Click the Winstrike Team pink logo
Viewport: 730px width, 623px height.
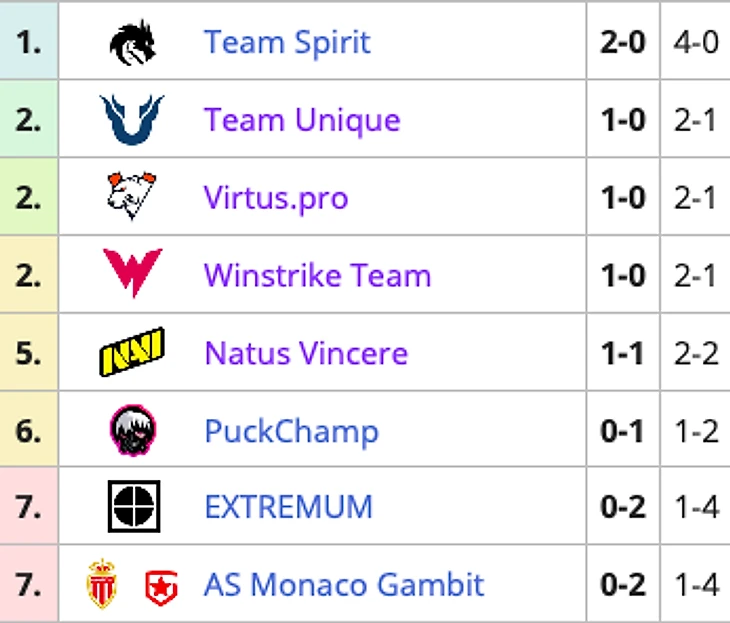point(132,273)
